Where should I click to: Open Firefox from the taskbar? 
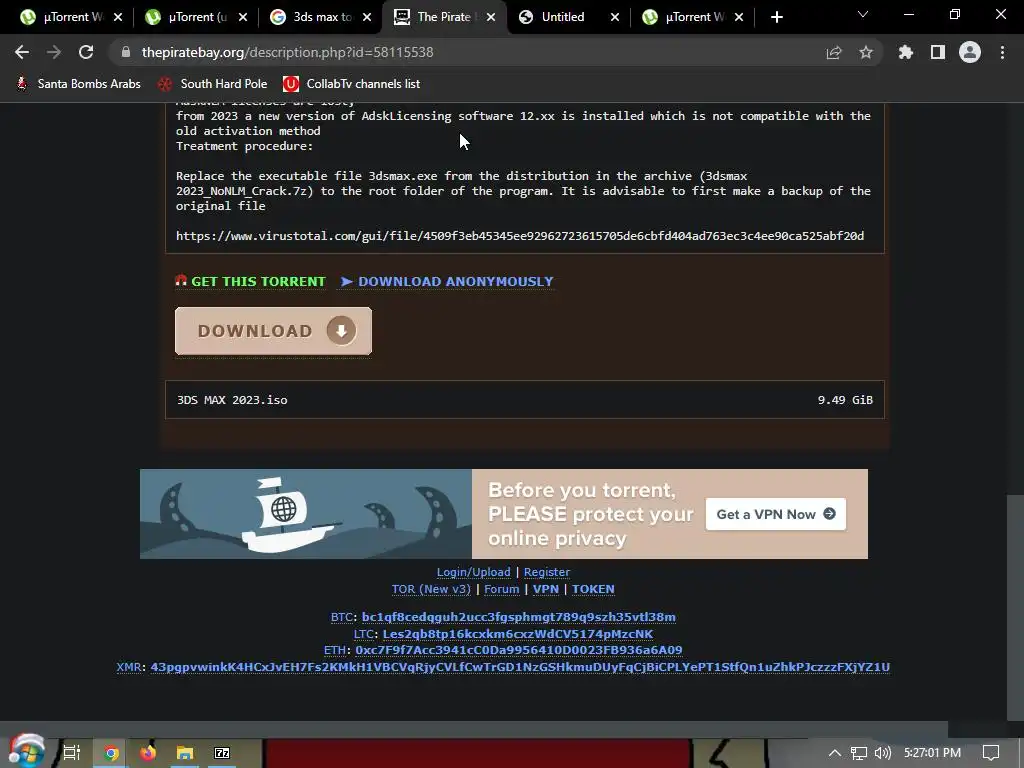[x=148, y=753]
